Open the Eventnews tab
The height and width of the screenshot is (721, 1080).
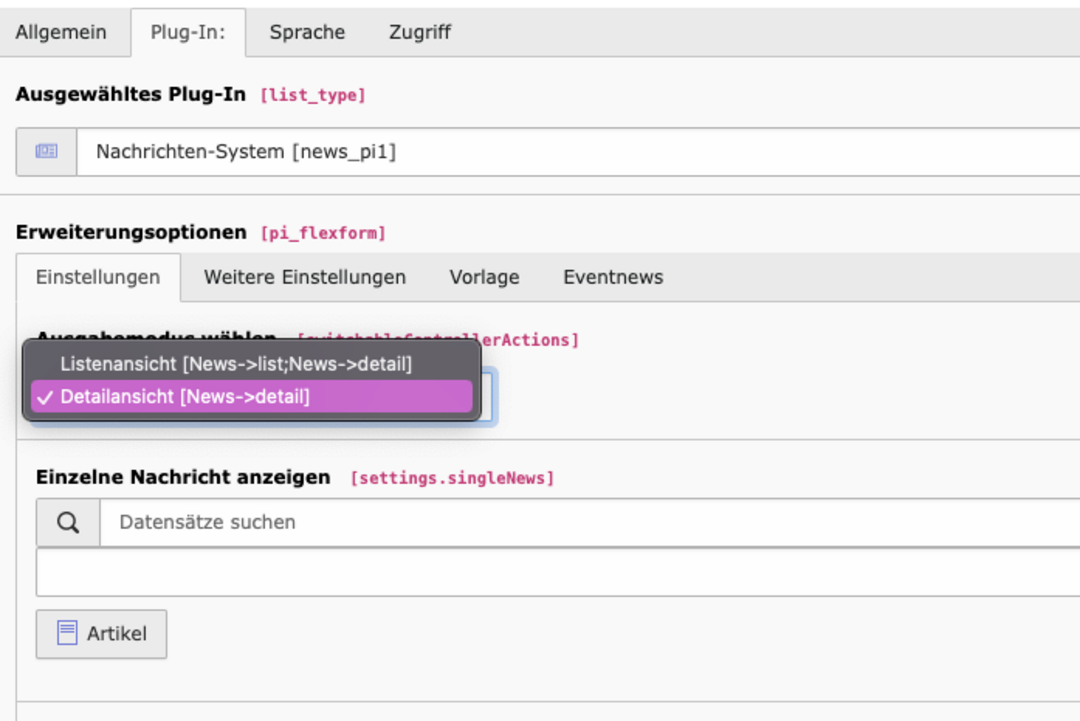[x=613, y=278]
